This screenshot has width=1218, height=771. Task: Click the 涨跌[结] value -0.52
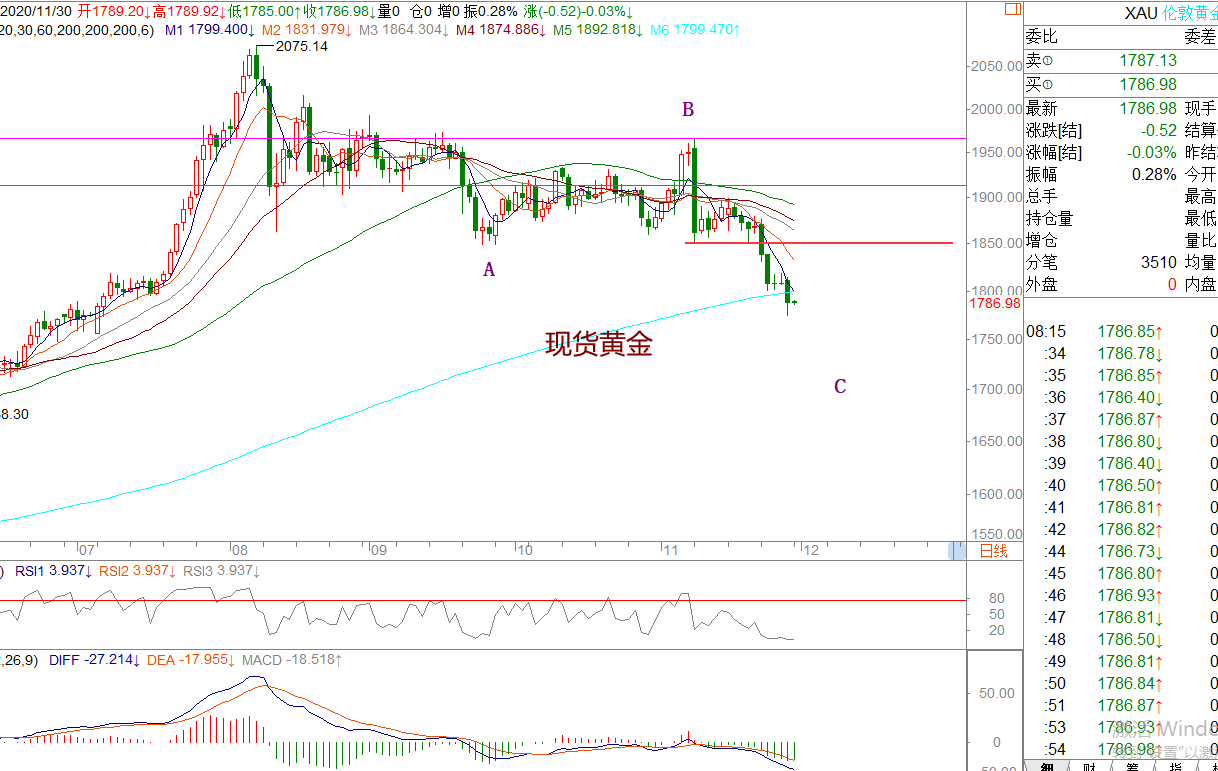1158,131
